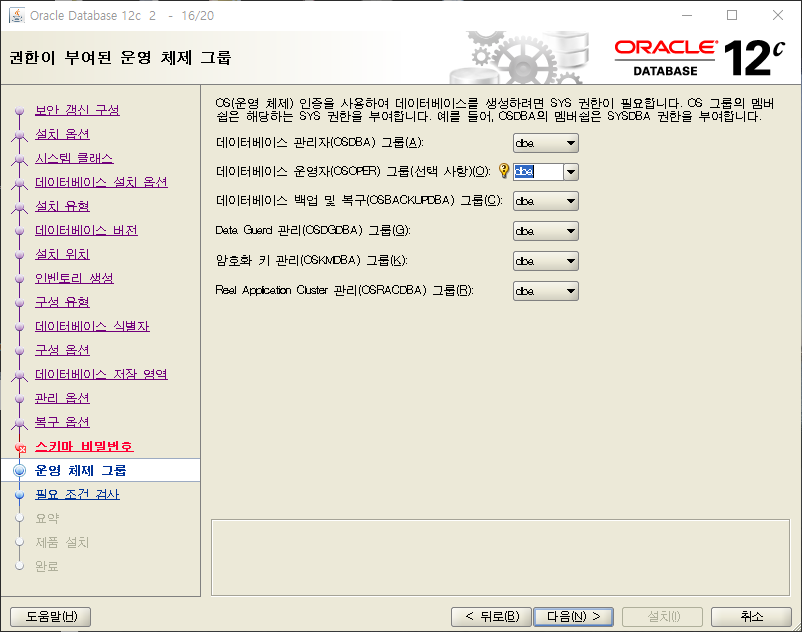This screenshot has width=802, height=632.
Task: Go to 구성 유형 step
Action: (62, 302)
